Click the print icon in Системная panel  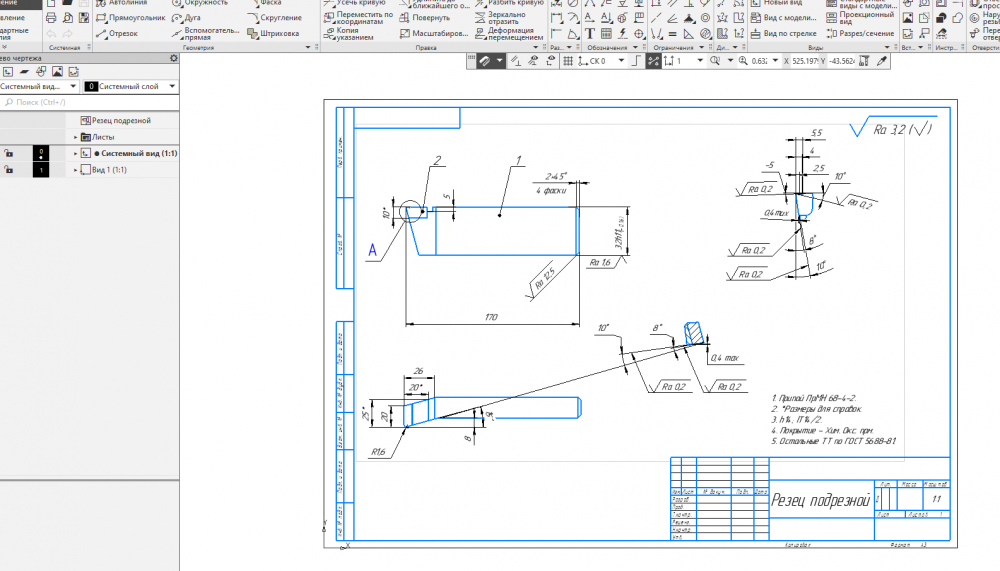(50, 18)
